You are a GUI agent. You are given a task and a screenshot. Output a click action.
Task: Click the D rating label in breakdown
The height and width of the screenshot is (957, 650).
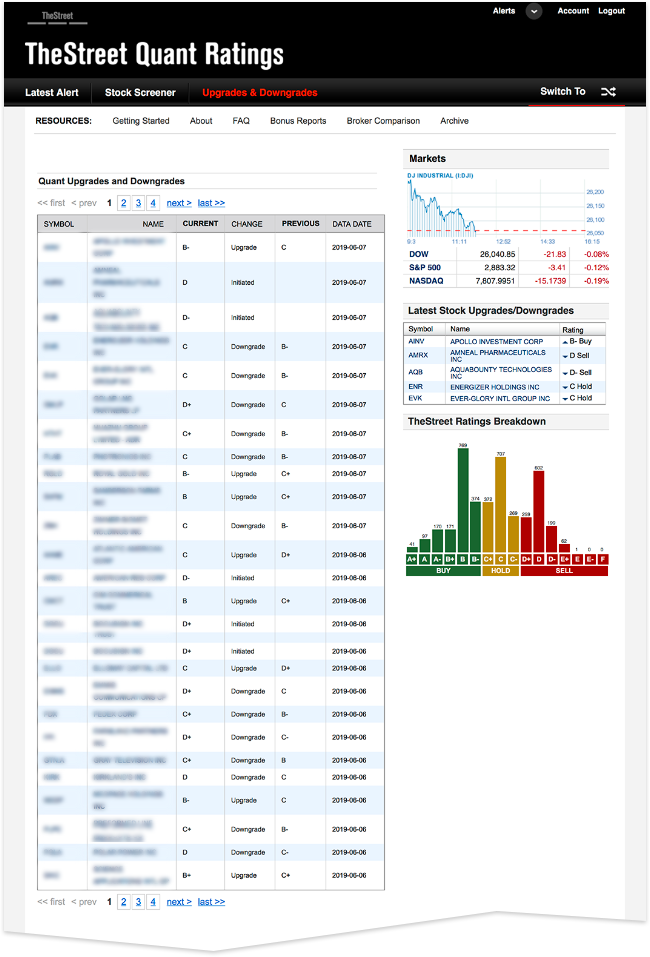click(540, 559)
